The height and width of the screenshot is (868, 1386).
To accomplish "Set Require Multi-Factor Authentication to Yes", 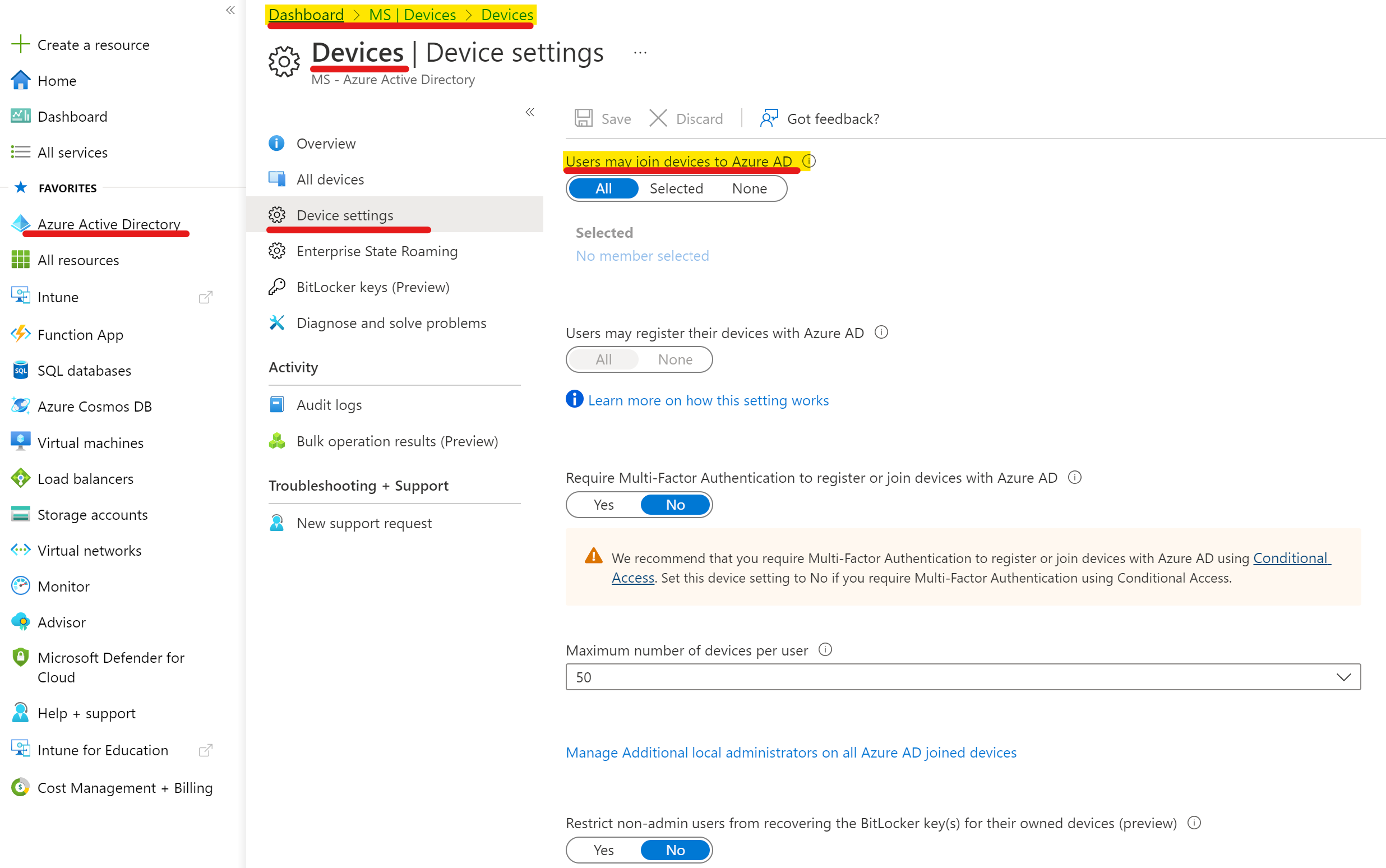I will click(x=603, y=505).
